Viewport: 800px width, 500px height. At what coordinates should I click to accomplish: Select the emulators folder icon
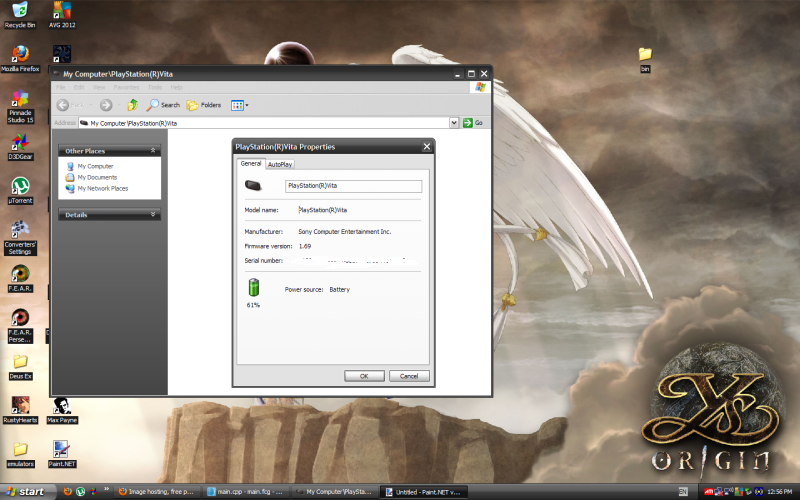(20, 455)
